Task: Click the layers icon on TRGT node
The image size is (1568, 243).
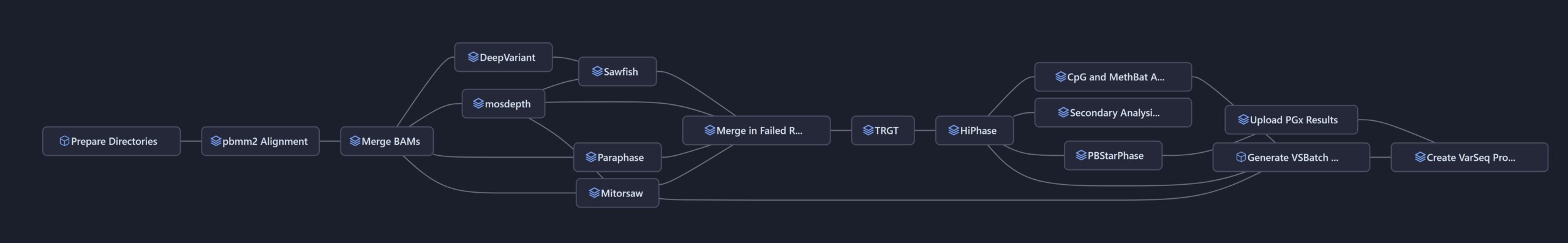Action: coord(868,130)
